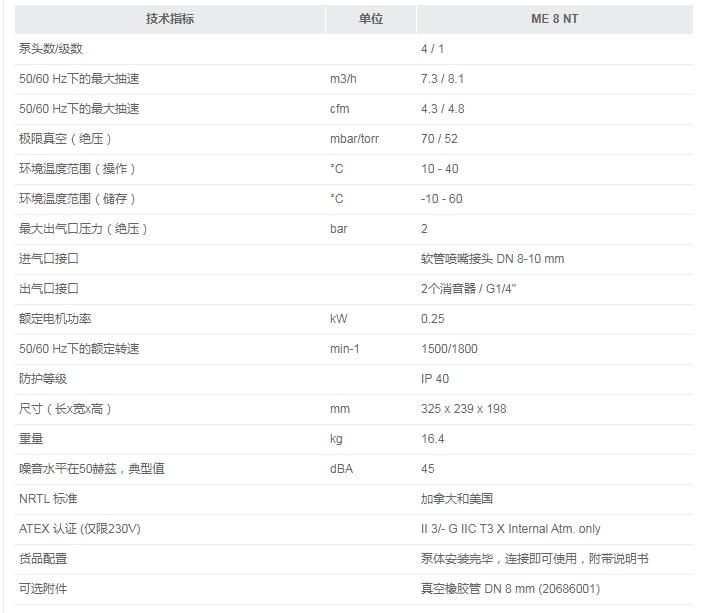Click the 环境温度范围（储存）label

pyautogui.click(x=77, y=199)
